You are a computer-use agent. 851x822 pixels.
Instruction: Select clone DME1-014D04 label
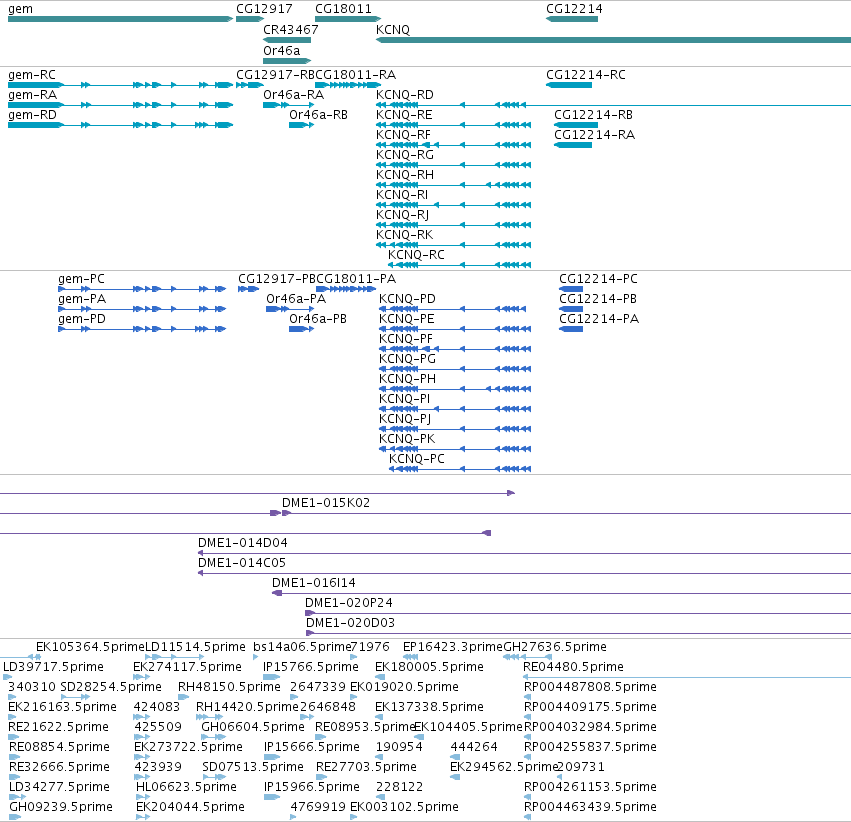243,543
